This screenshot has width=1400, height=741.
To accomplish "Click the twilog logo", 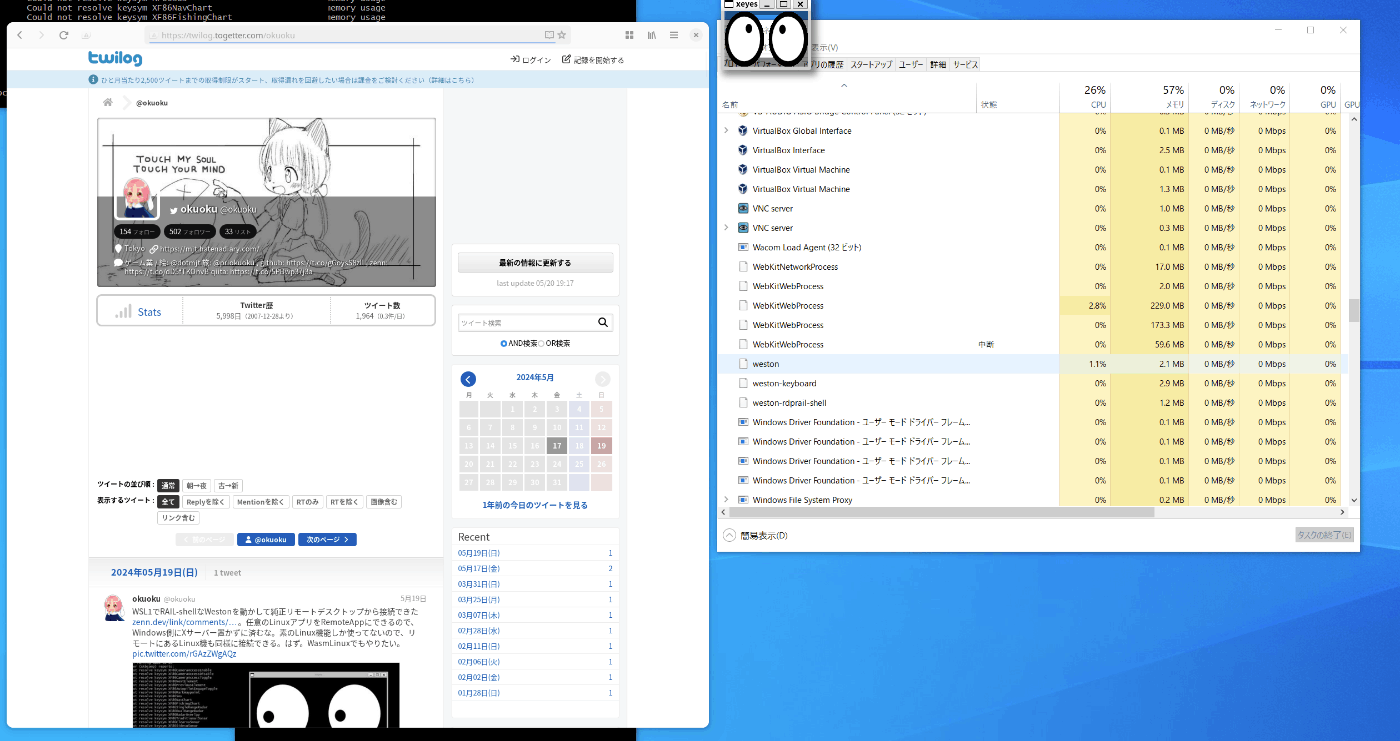I will (115, 59).
